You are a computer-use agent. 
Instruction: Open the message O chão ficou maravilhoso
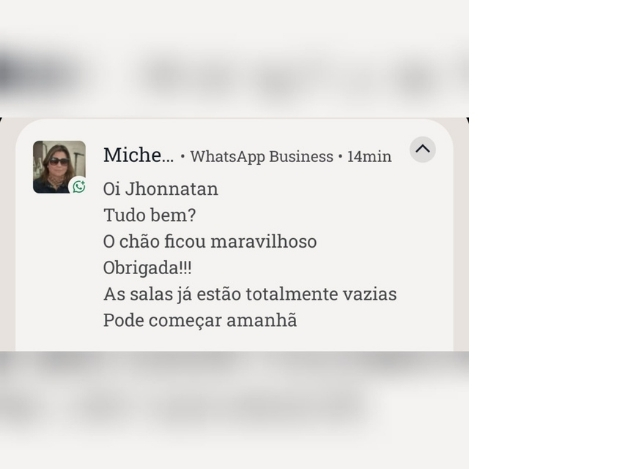coord(210,241)
